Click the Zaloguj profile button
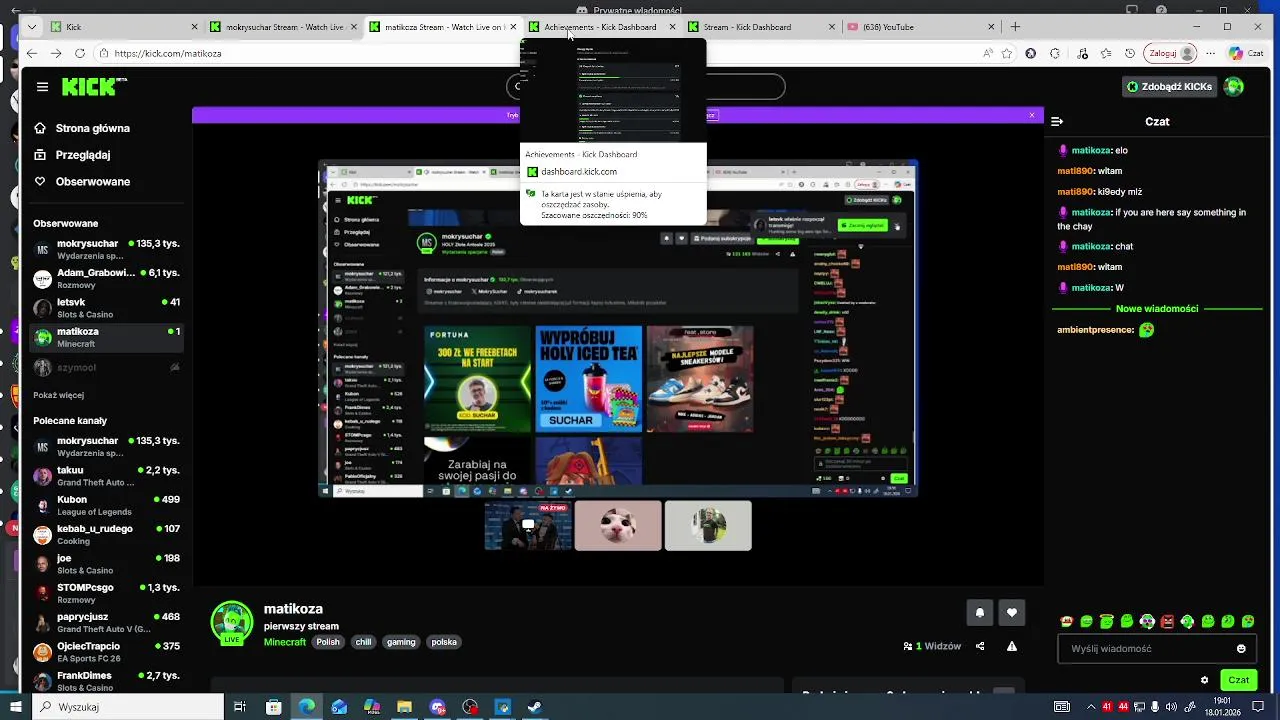The height and width of the screenshot is (720, 1280). [x=1170, y=53]
